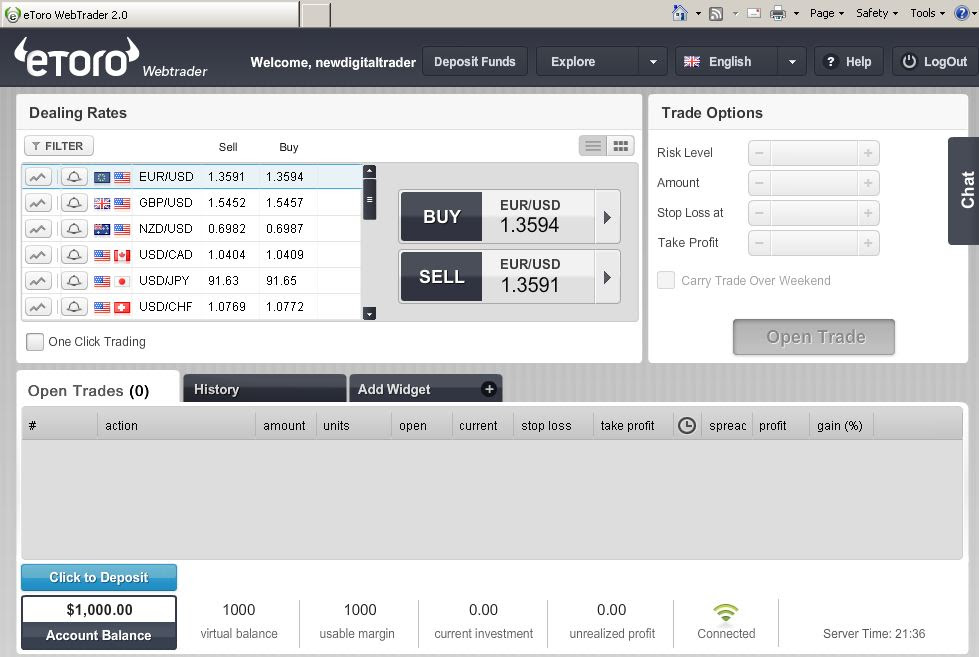Enable One Click Trading

[x=35, y=342]
